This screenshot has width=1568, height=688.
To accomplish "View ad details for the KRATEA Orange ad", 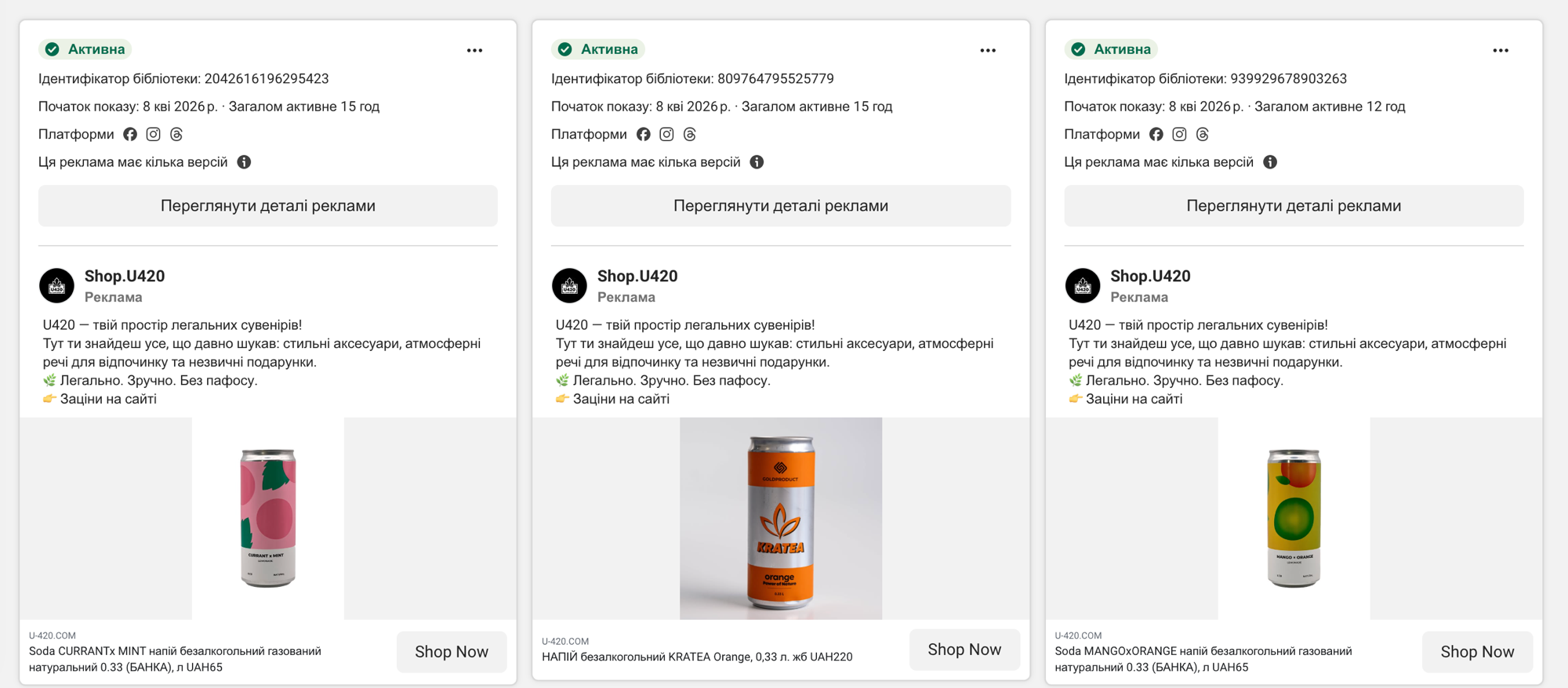I will (x=780, y=206).
